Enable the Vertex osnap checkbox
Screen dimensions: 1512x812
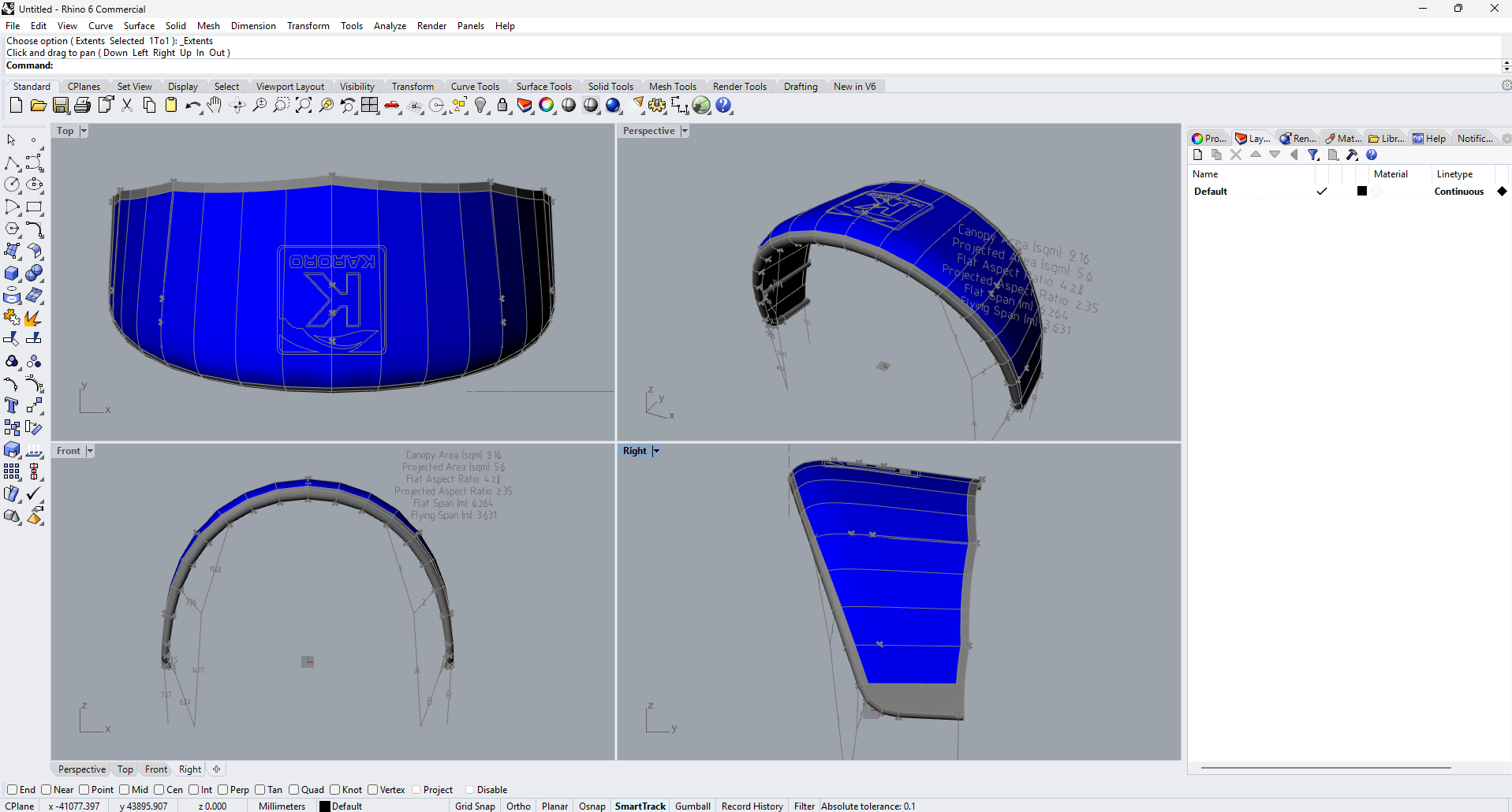tap(373, 789)
